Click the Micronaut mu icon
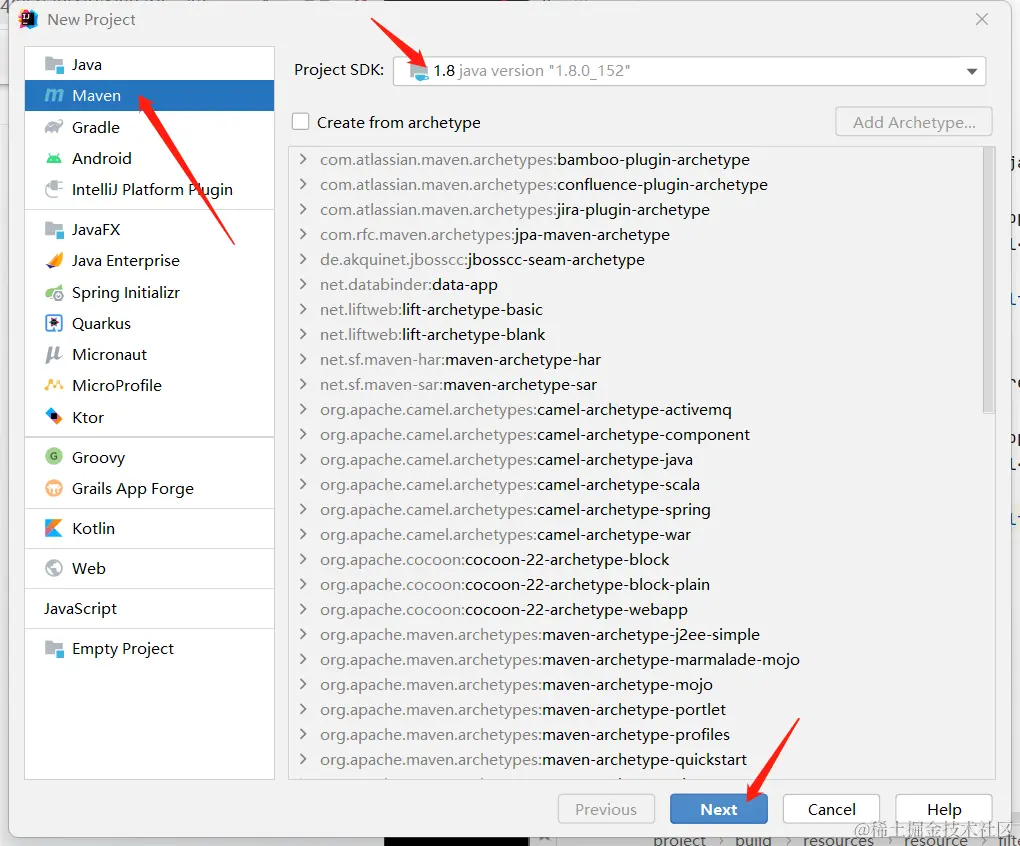Image resolution: width=1020 pixels, height=846 pixels. coord(54,354)
